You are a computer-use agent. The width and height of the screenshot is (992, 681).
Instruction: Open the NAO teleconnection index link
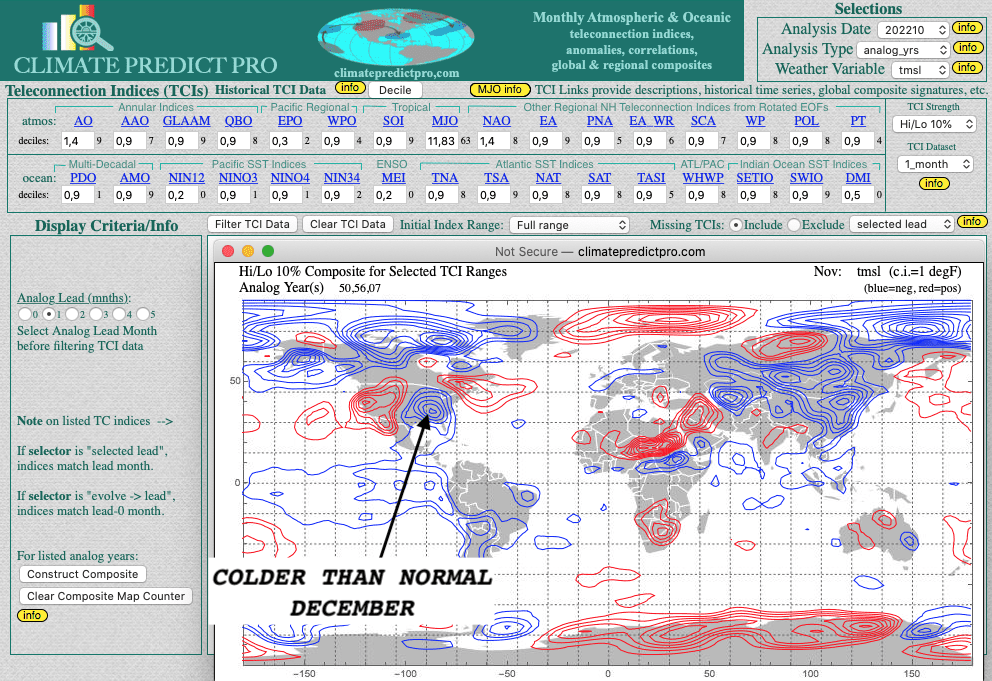(x=496, y=121)
